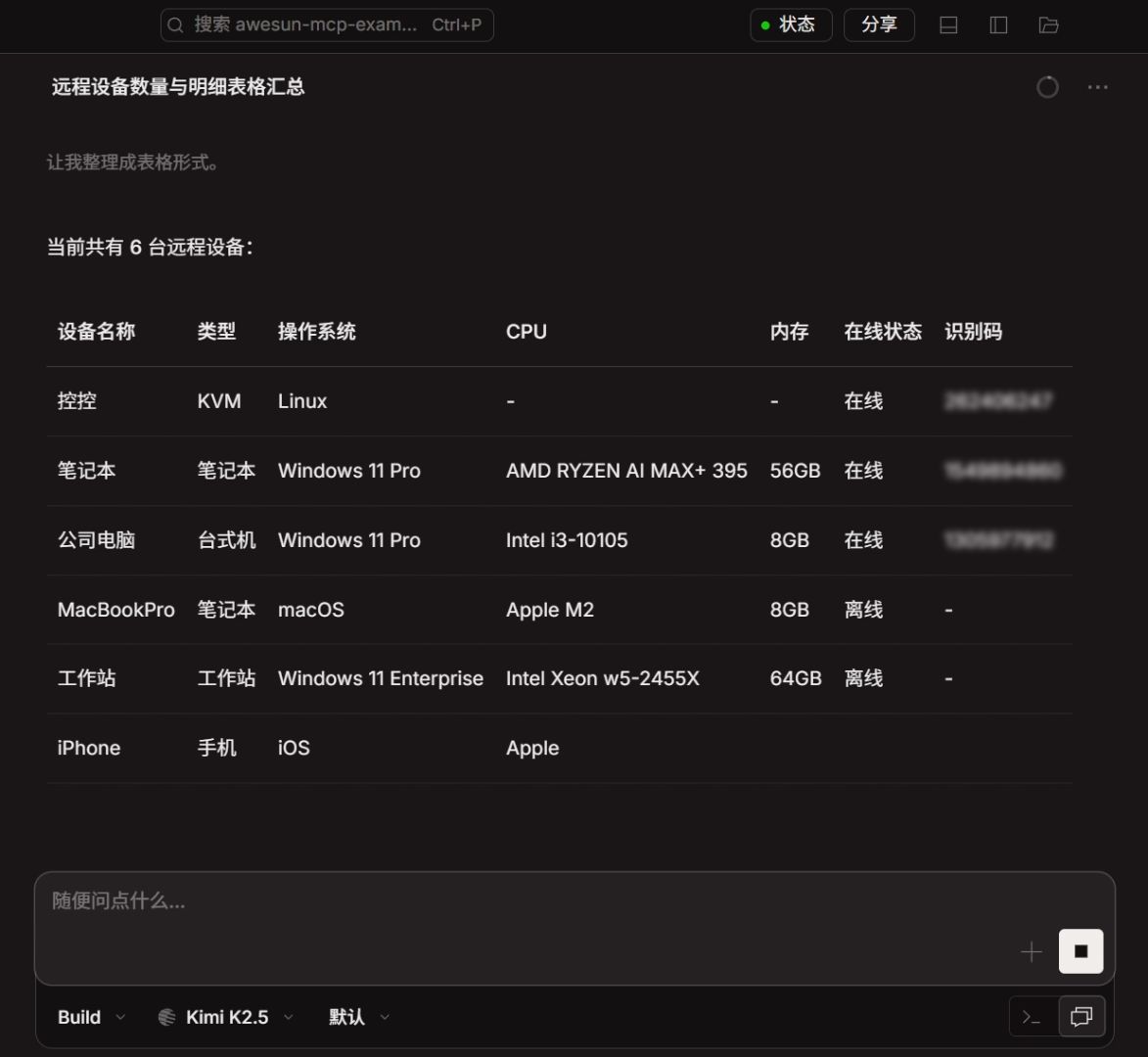The width and height of the screenshot is (1148, 1057).
Task: Click the 分享 share button
Action: pos(879,24)
